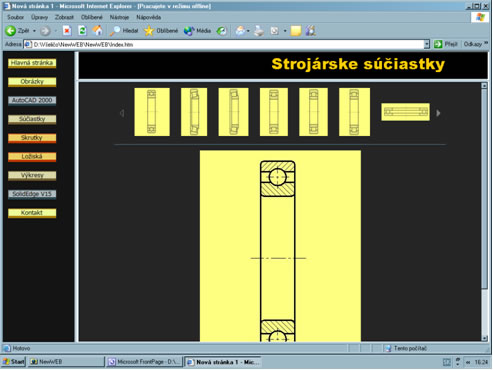Open the Mail icon dropdown arrow
This screenshot has width=493, height=370.
pyautogui.click(x=248, y=31)
